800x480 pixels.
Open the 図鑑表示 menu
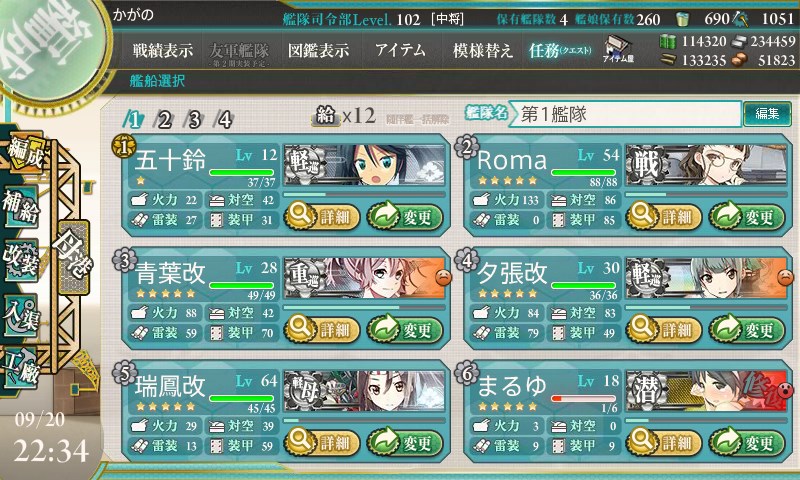318,50
